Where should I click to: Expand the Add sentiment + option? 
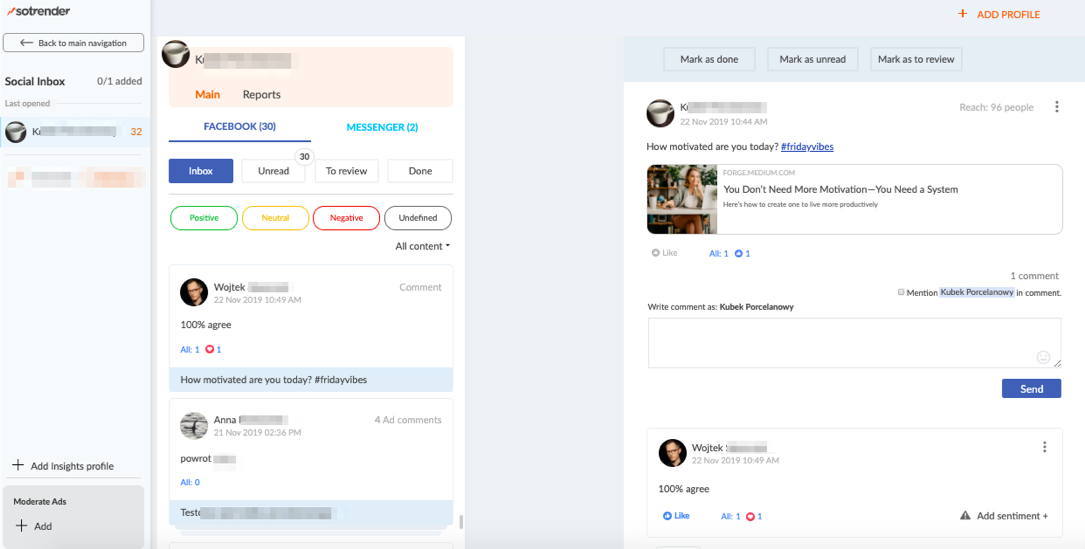tap(1012, 516)
